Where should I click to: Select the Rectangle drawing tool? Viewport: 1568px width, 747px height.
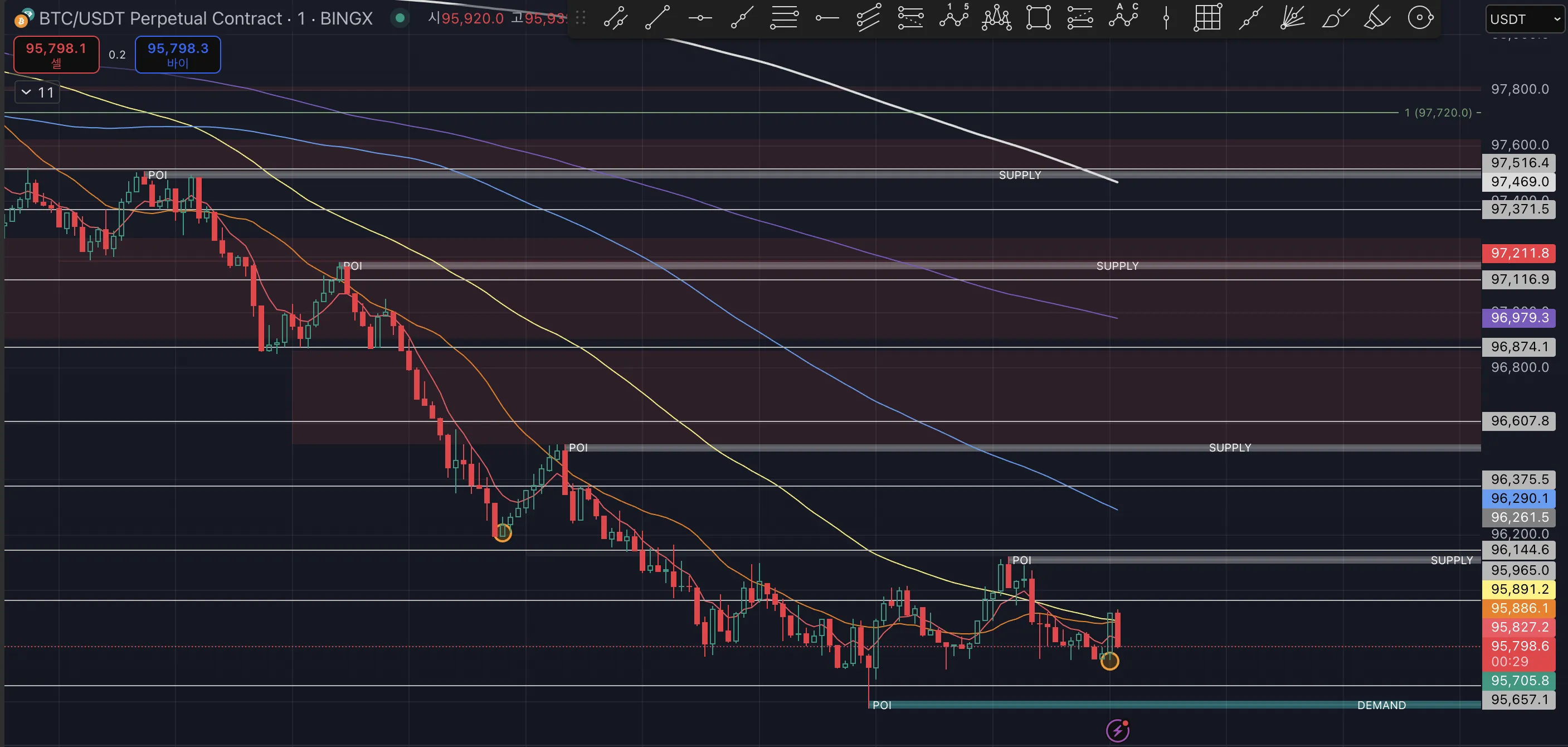click(x=1039, y=18)
